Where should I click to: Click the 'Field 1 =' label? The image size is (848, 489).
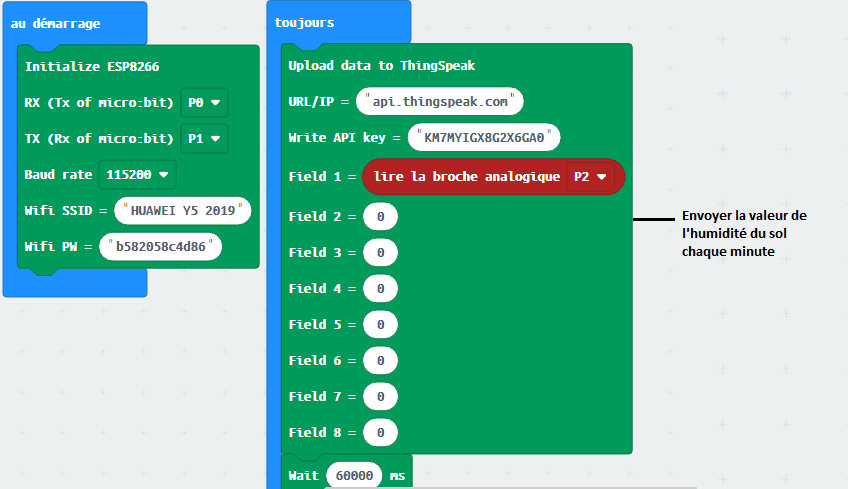(x=322, y=177)
